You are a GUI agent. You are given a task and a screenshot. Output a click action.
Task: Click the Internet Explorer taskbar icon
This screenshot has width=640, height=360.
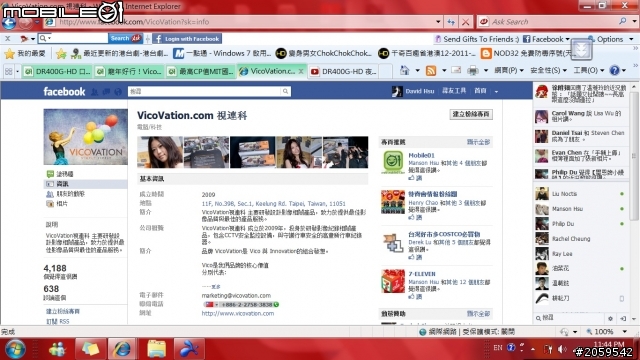click(x=122, y=349)
